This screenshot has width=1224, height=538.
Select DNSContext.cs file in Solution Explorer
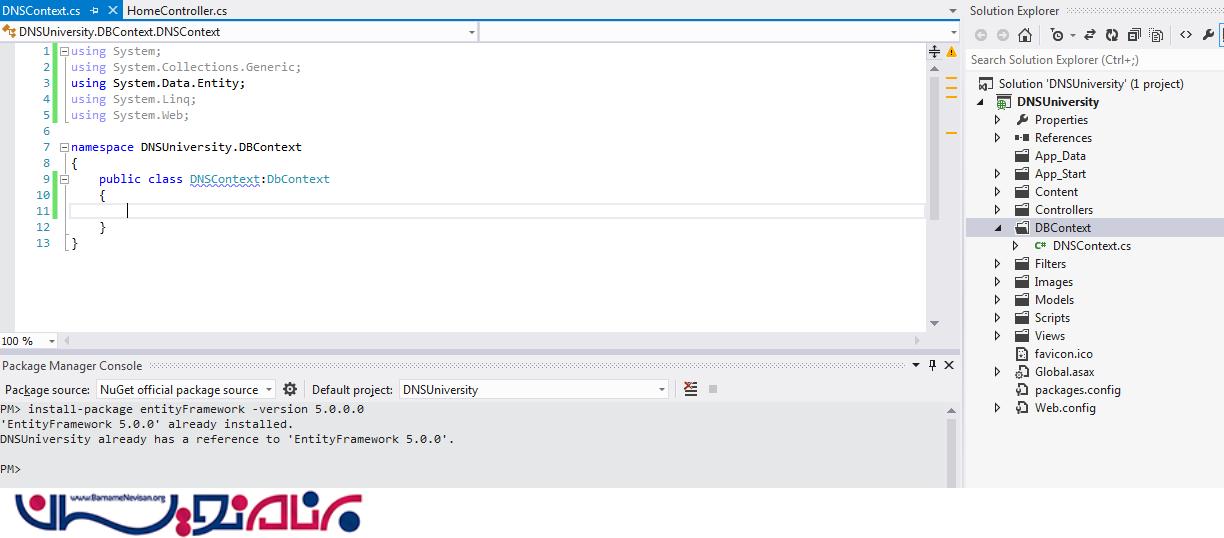click(x=1091, y=246)
